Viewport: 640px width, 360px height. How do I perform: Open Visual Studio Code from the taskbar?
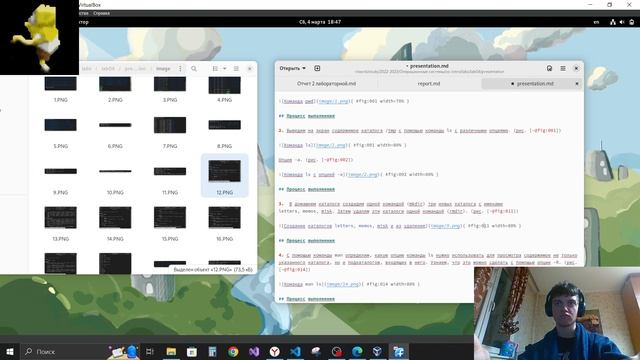tap(296, 351)
